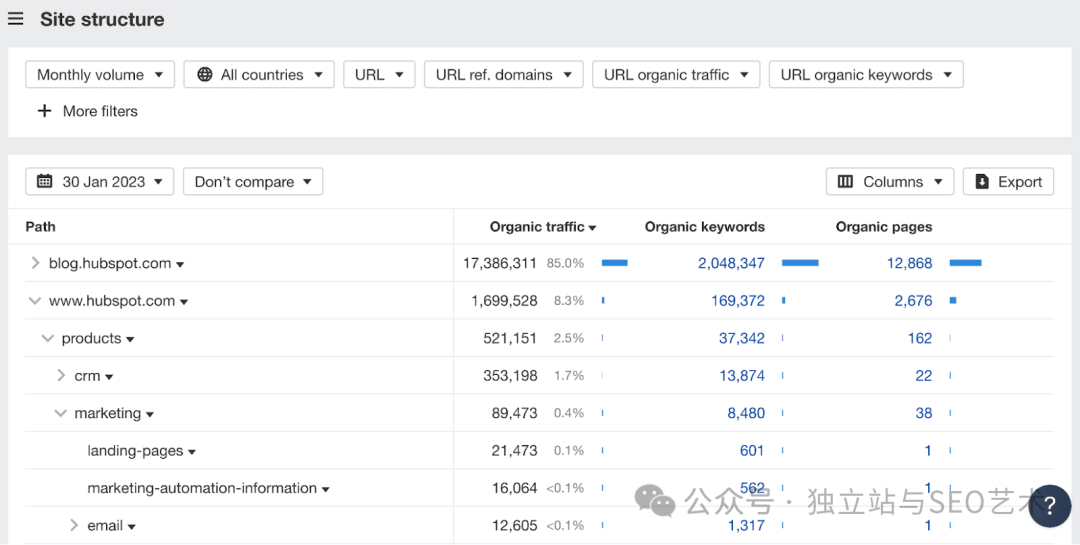This screenshot has height=545, width=1080.
Task: Open the URL organic keywords dropdown
Action: coord(866,74)
